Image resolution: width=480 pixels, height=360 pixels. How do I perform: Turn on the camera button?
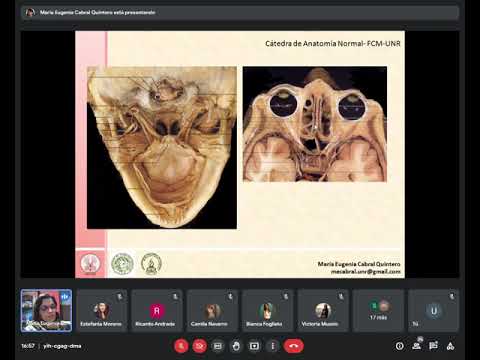tap(199, 346)
